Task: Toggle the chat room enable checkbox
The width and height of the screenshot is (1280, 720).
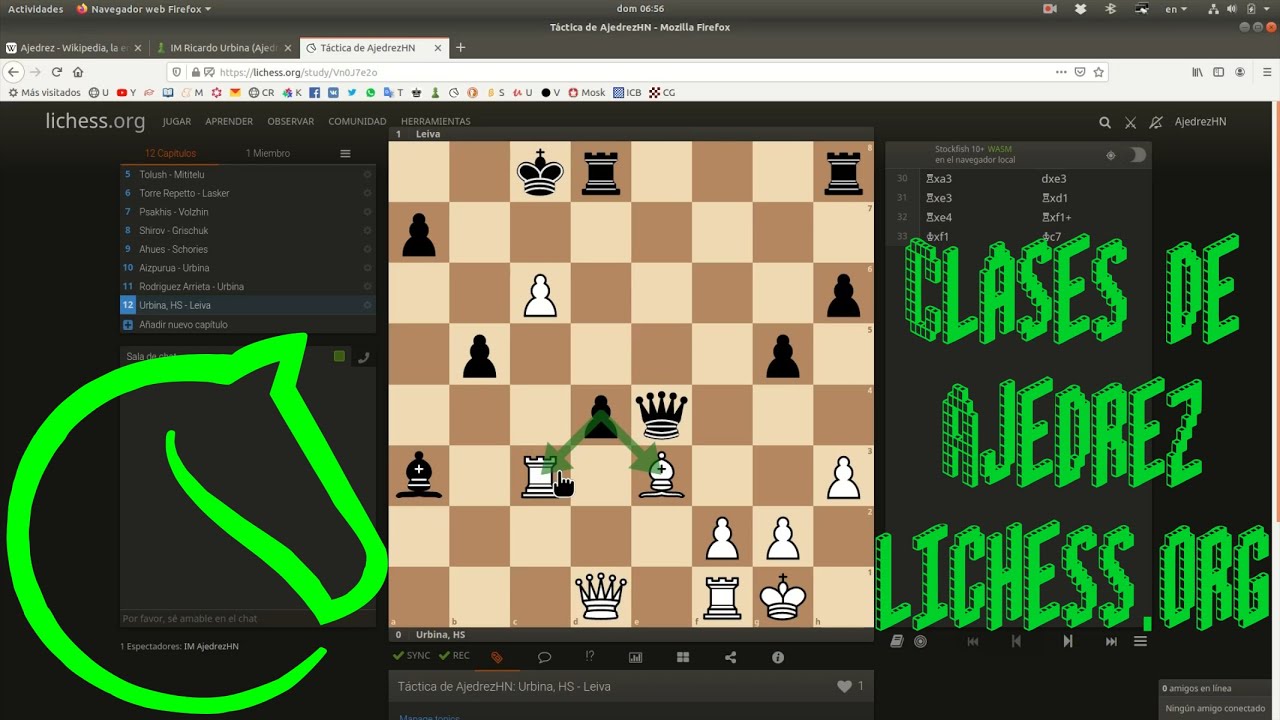Action: (x=339, y=356)
